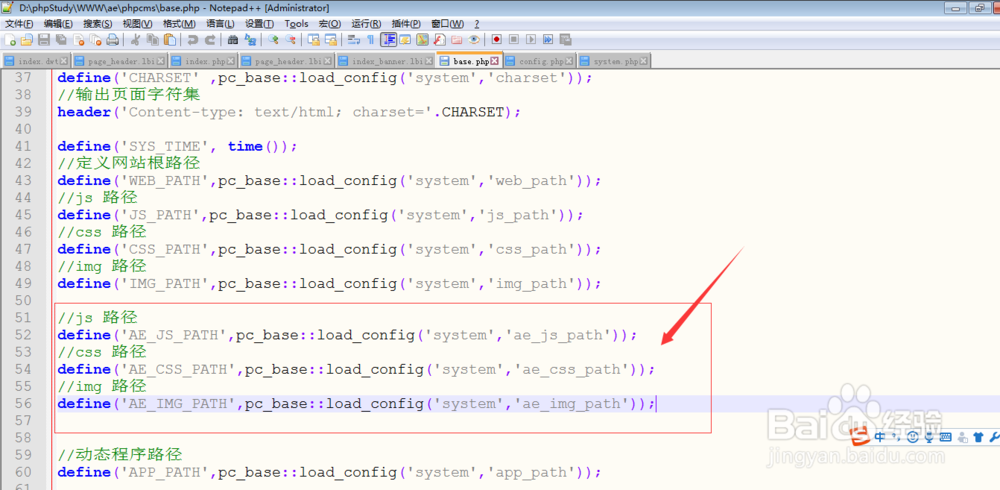
Task: Run macro multiple times icon
Action: tap(548, 40)
